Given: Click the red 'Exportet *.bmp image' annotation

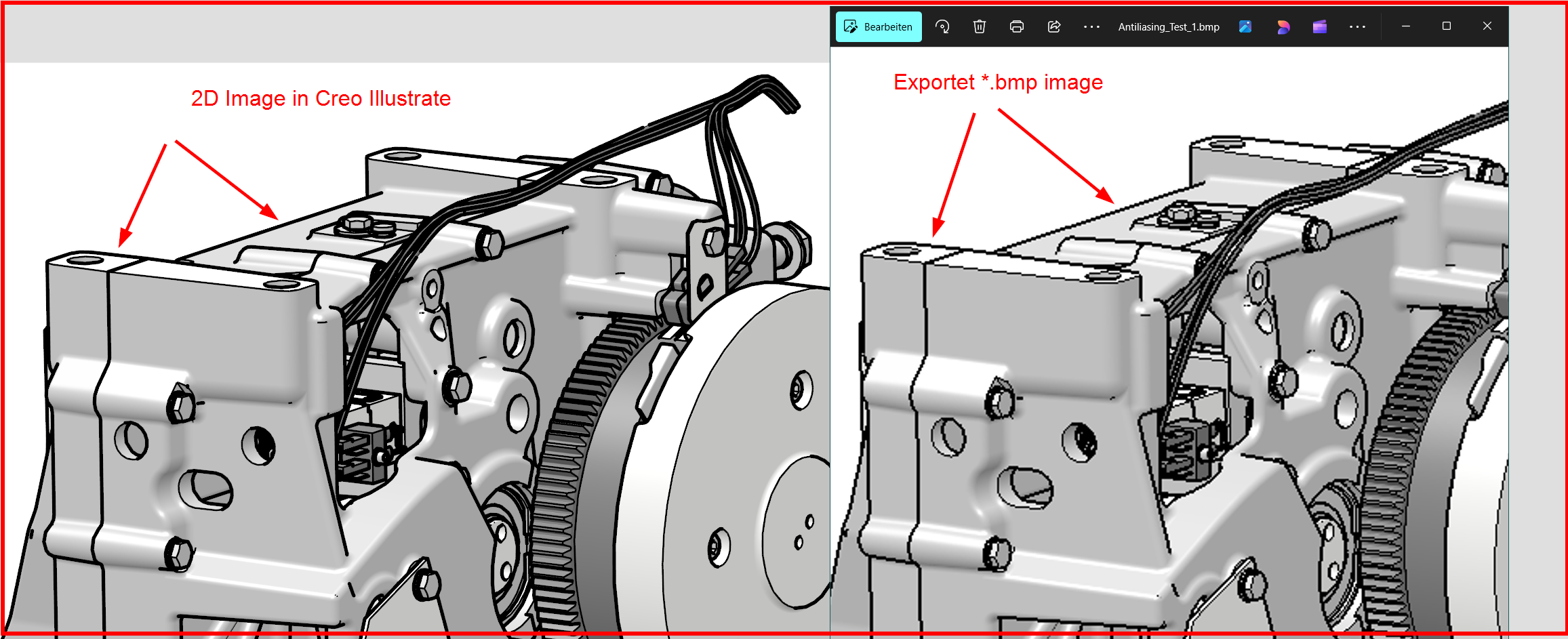Looking at the screenshot, I should (x=998, y=82).
